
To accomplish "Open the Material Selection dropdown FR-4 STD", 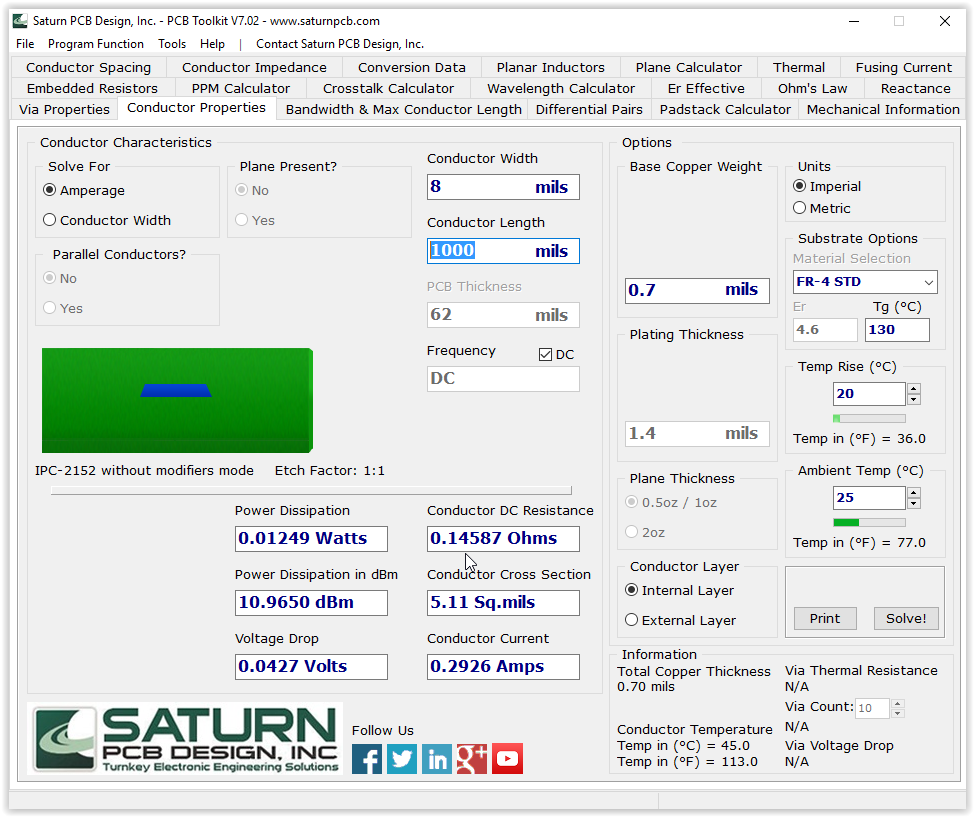I will pyautogui.click(x=865, y=282).
